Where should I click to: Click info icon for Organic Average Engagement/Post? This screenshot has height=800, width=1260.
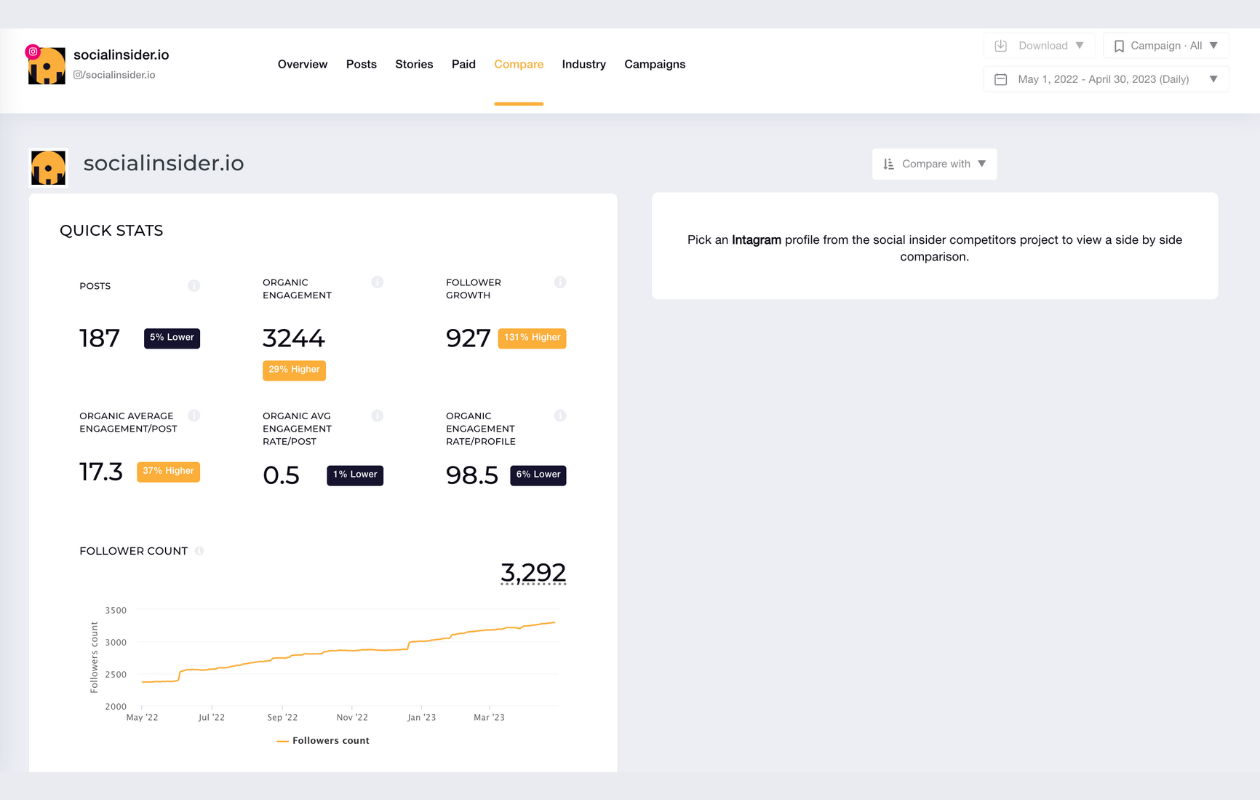[194, 416]
